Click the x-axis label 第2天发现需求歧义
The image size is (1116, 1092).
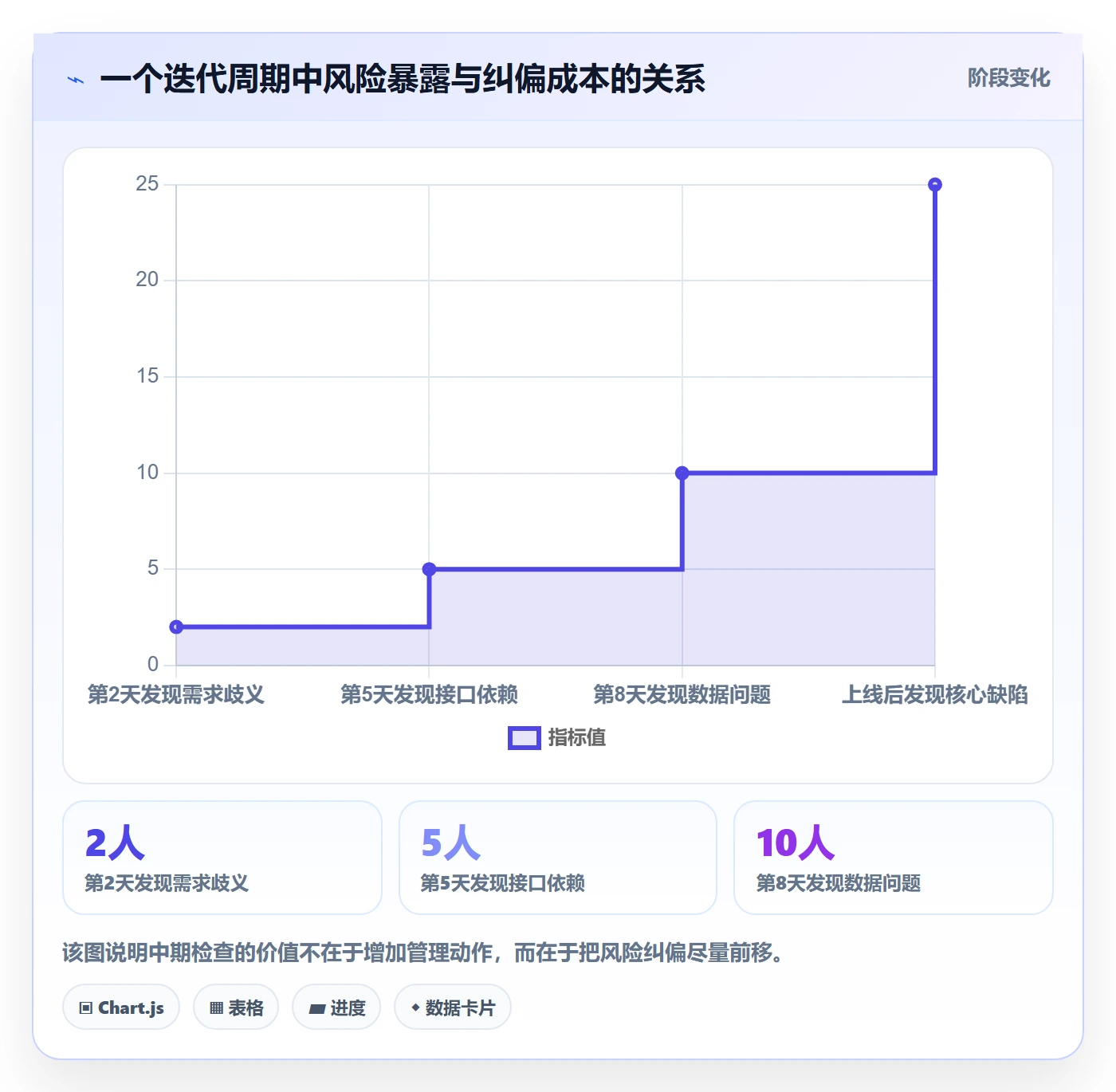(176, 695)
